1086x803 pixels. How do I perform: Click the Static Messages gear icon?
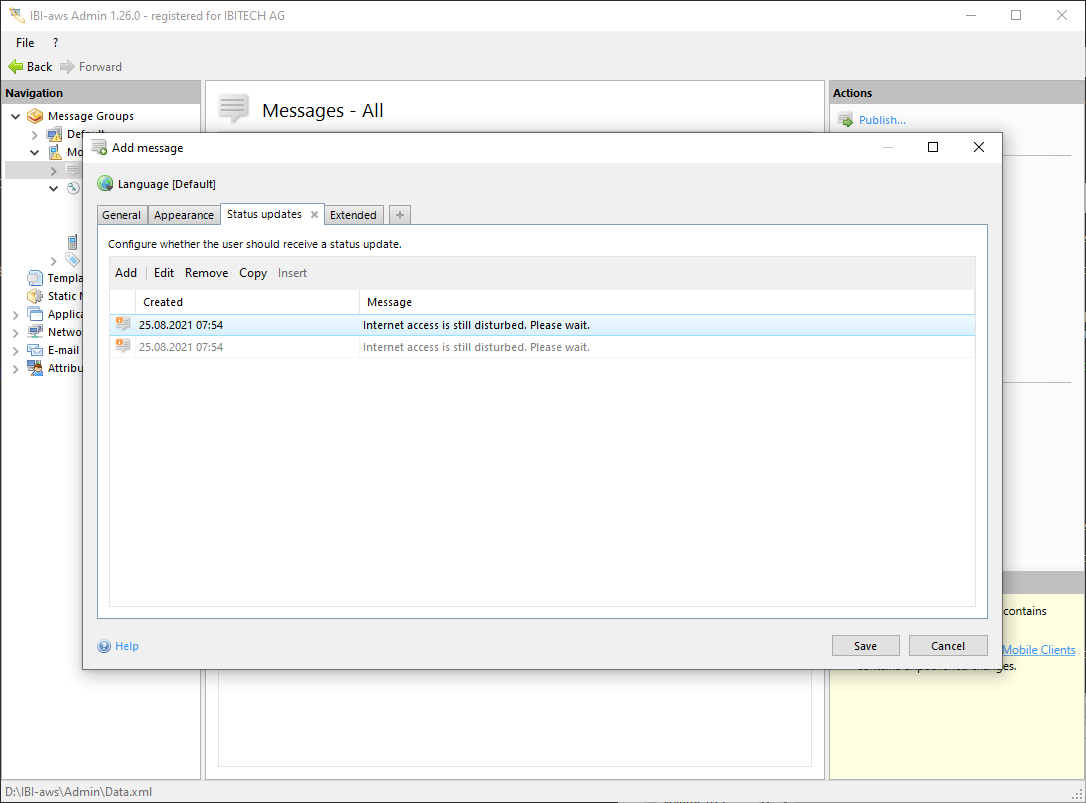[x=35, y=296]
